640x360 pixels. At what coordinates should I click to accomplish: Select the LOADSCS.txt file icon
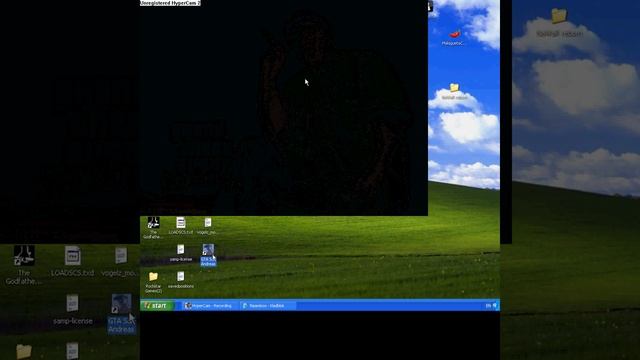pos(181,226)
